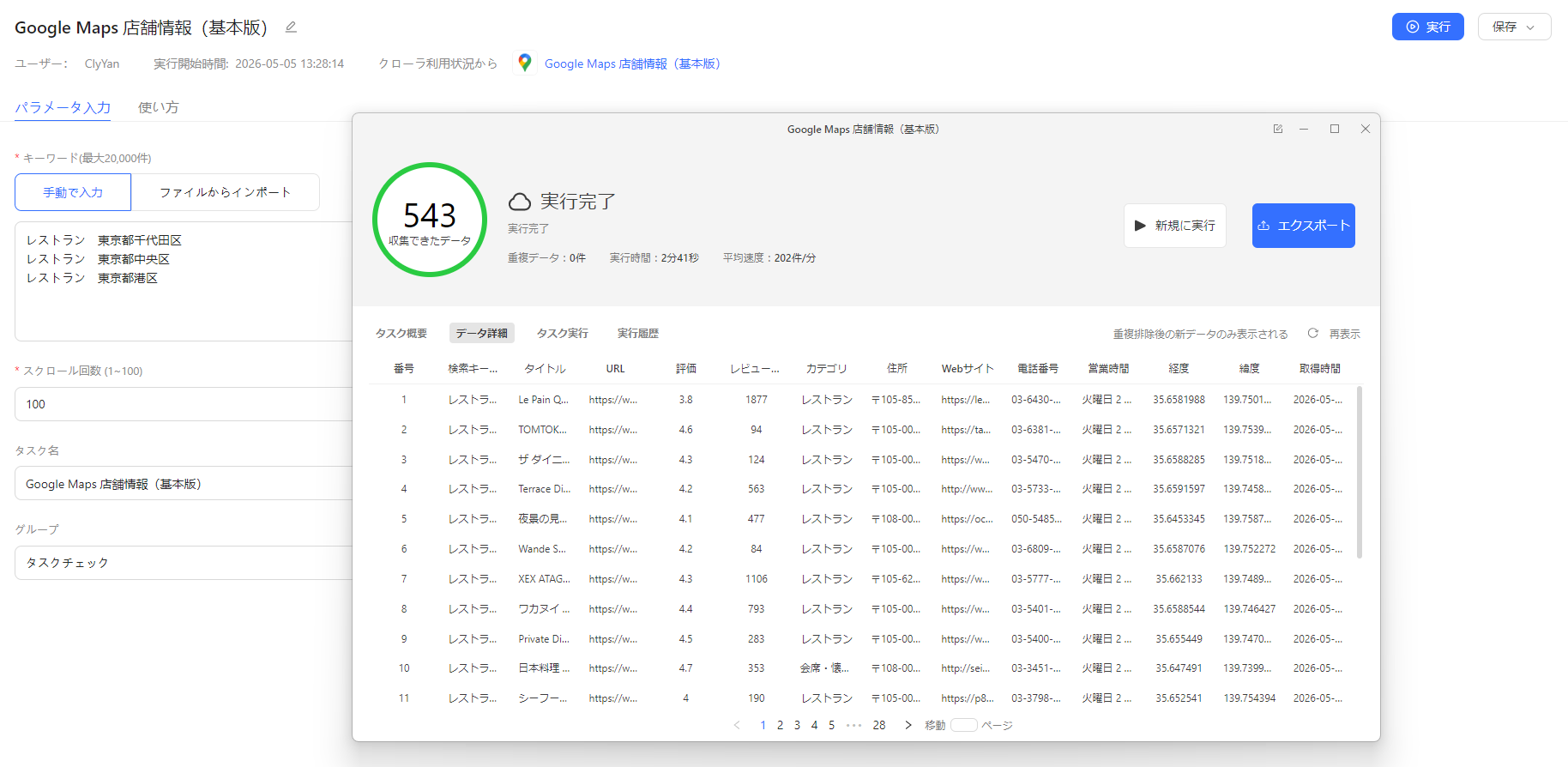Image resolution: width=1568 pixels, height=767 pixels.
Task: Click the title cell Terrace Di...
Action: point(545,489)
